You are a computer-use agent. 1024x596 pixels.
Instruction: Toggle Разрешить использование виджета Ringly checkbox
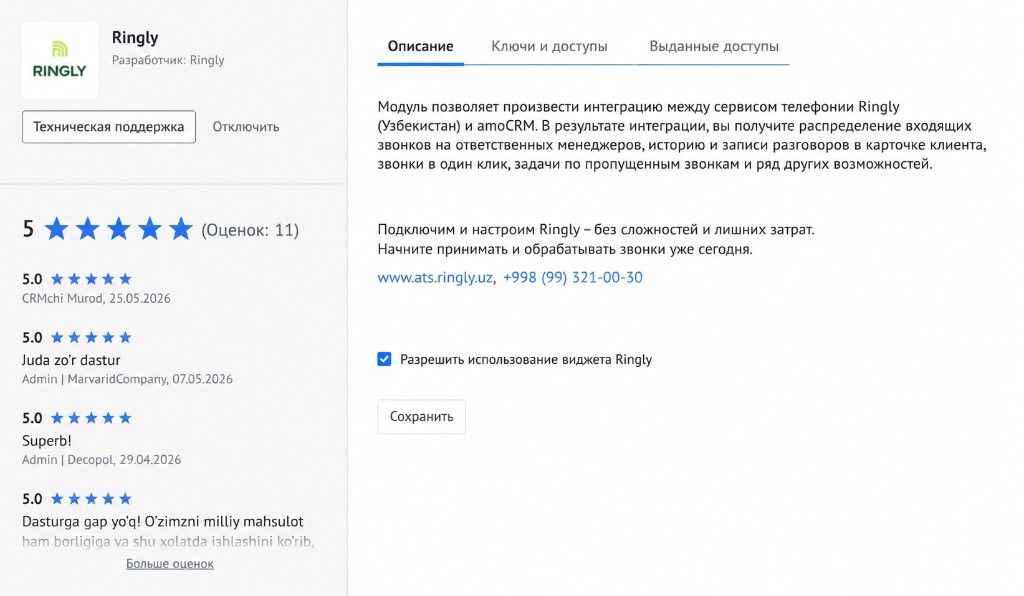384,359
